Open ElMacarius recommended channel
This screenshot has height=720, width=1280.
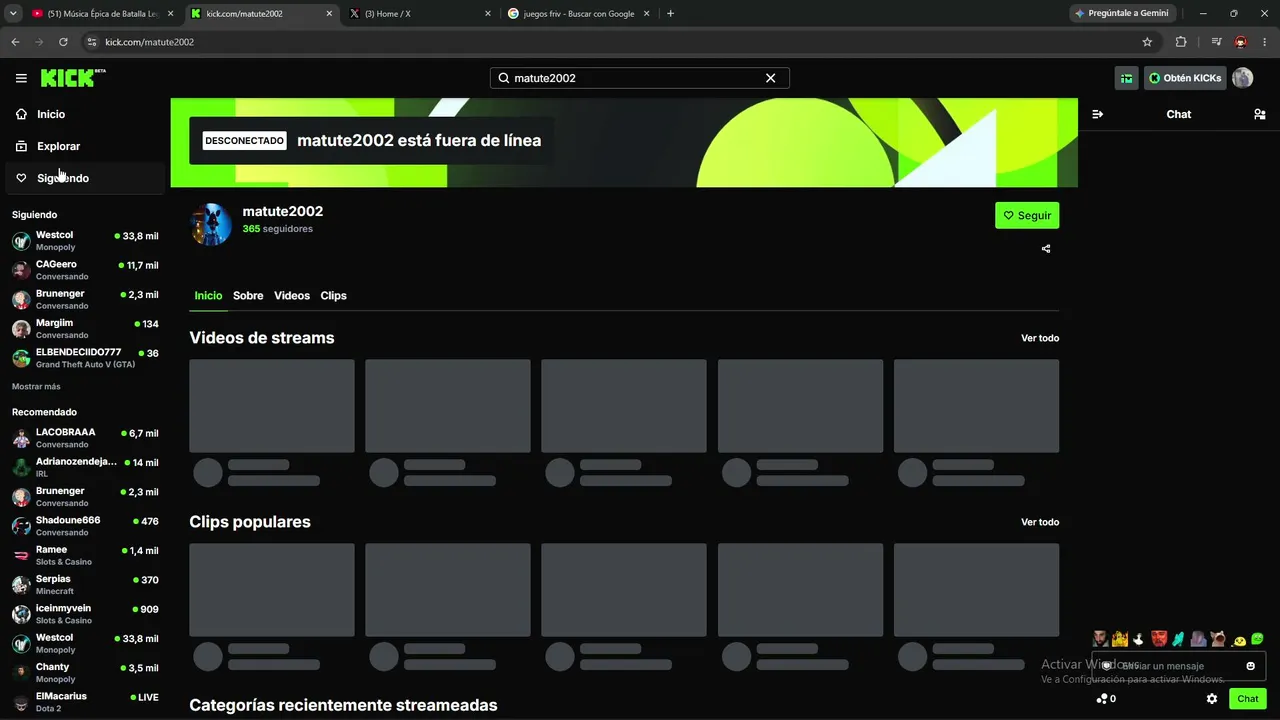pos(85,702)
